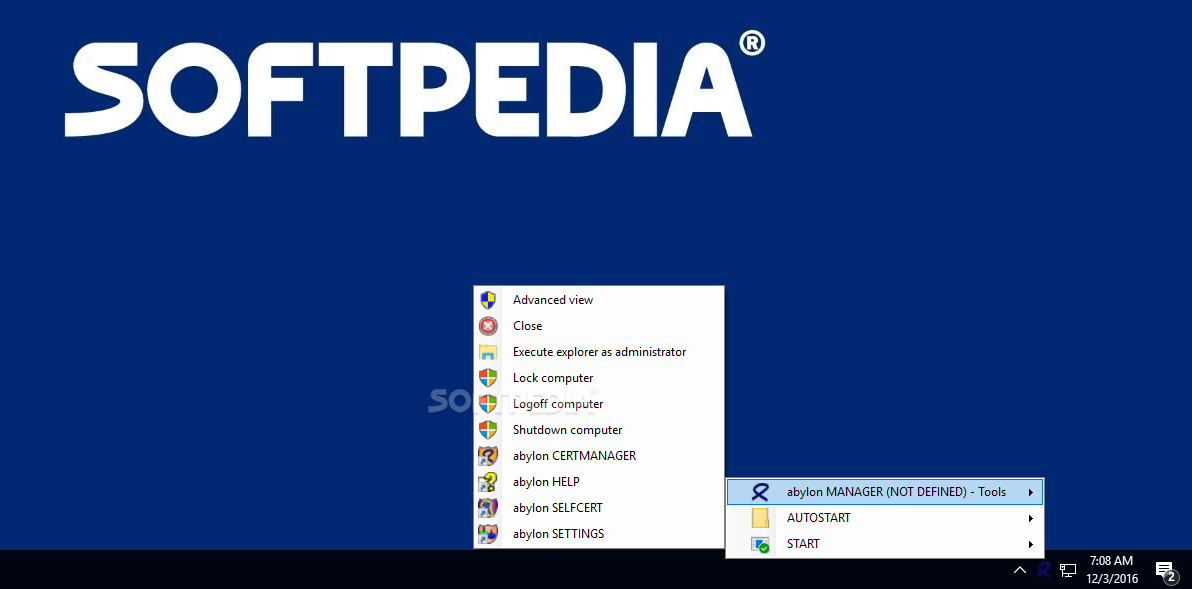This screenshot has height=589, width=1192.
Task: Open abylon SETTINGS entry
Action: [x=598, y=534]
